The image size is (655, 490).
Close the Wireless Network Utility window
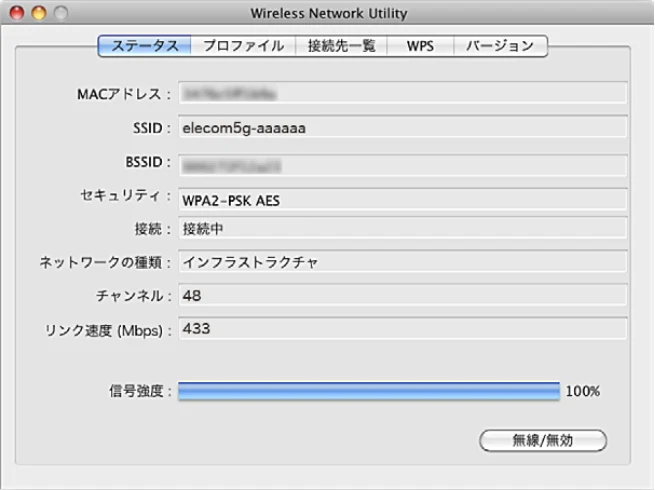(17, 13)
